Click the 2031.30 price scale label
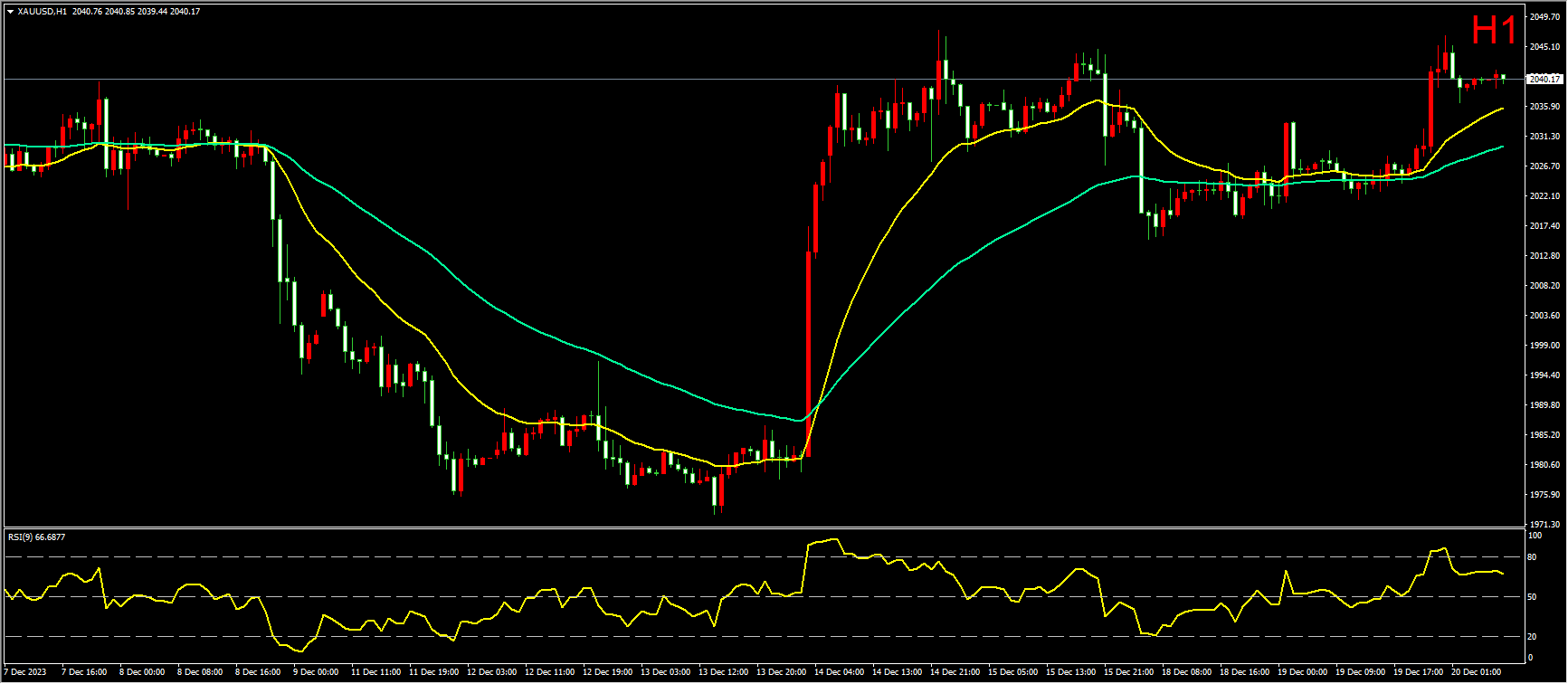Viewport: 1568px width, 684px height. (x=1545, y=136)
